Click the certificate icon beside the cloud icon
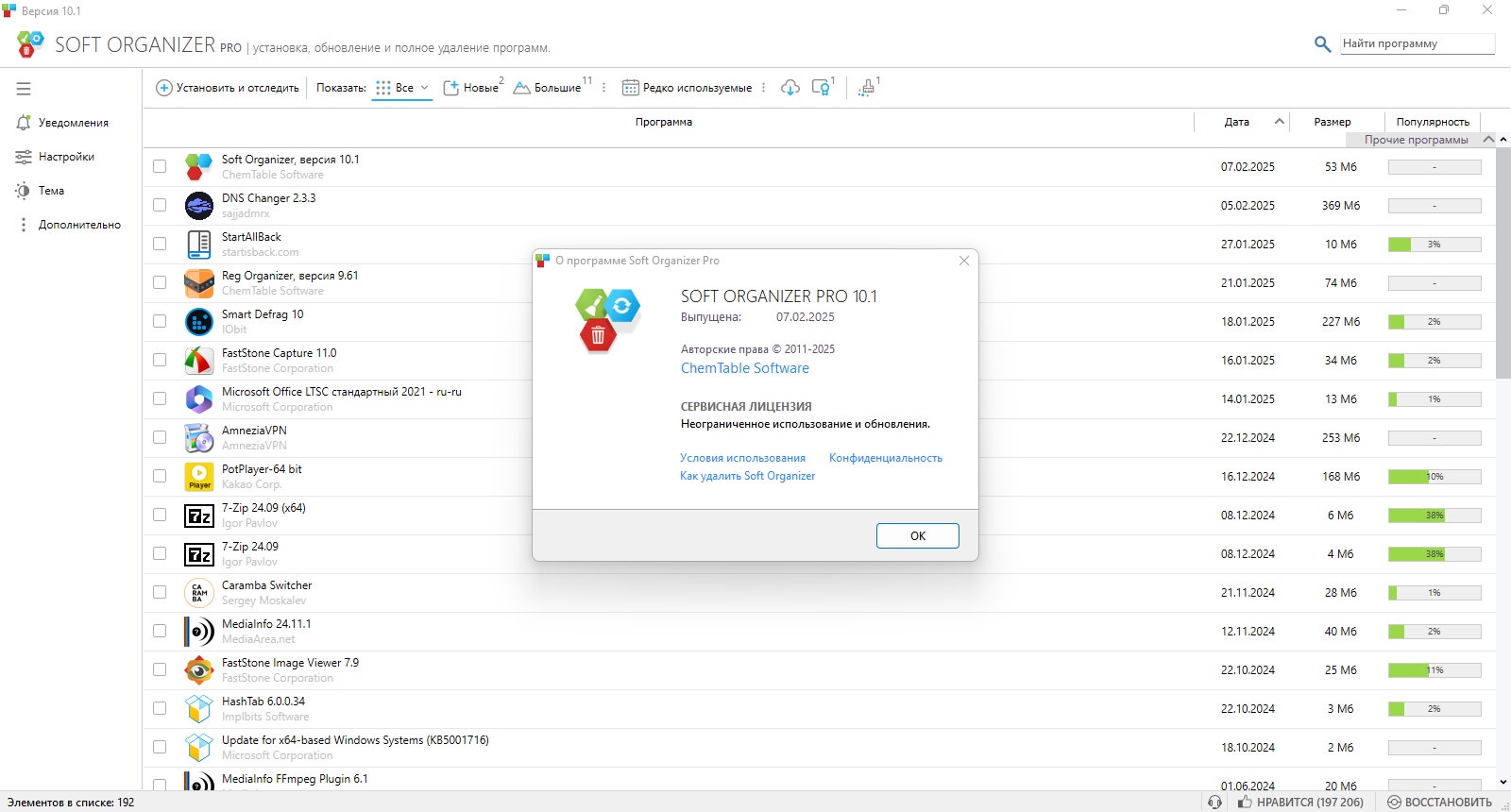Viewport: 1511px width, 812px height. [x=822, y=88]
